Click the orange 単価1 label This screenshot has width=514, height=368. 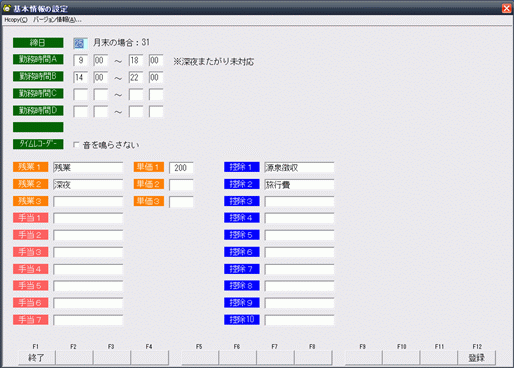(x=149, y=167)
